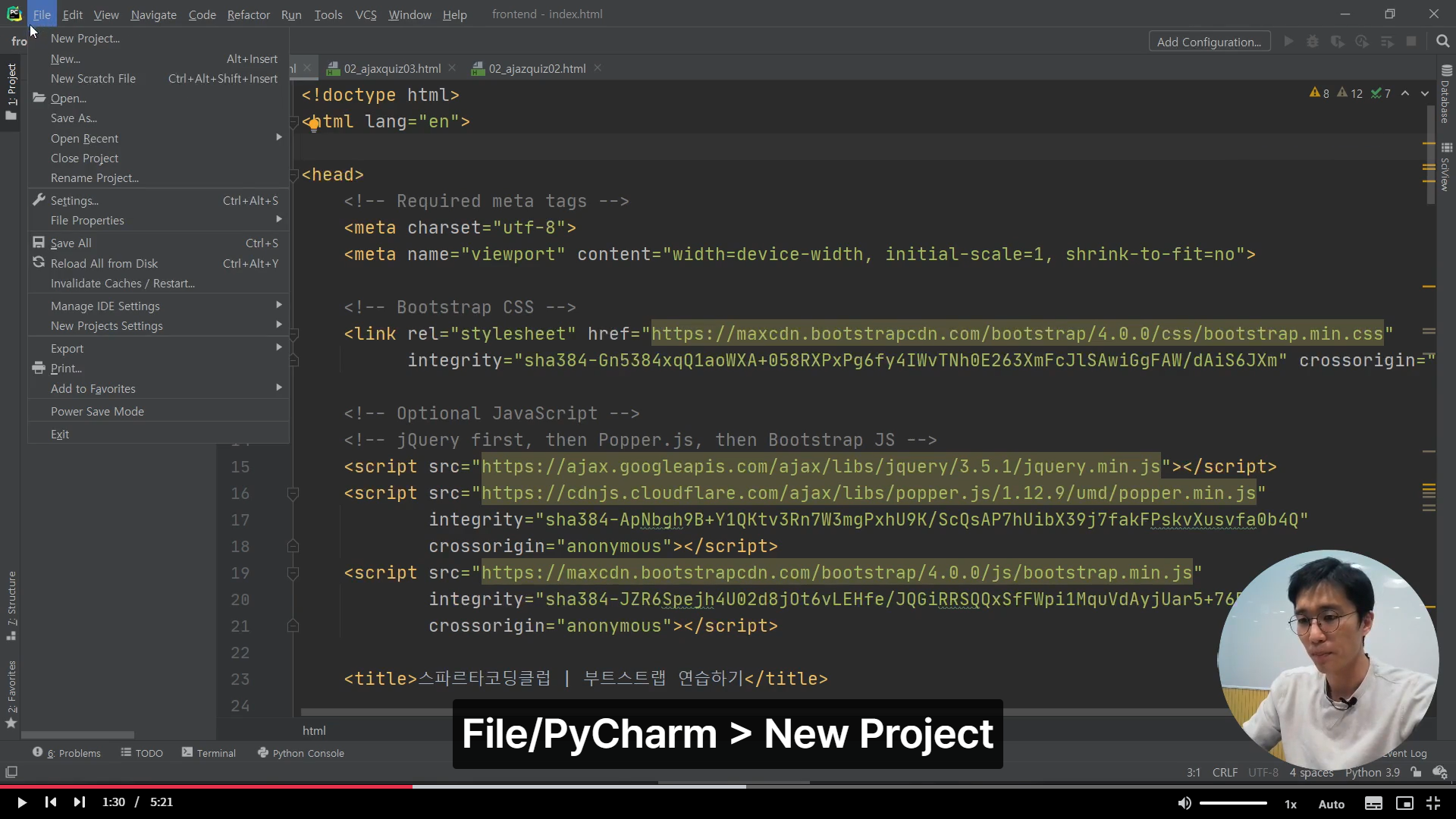Open the SciView side panel
Viewport: 1456px width, 819px height.
coord(1445,167)
